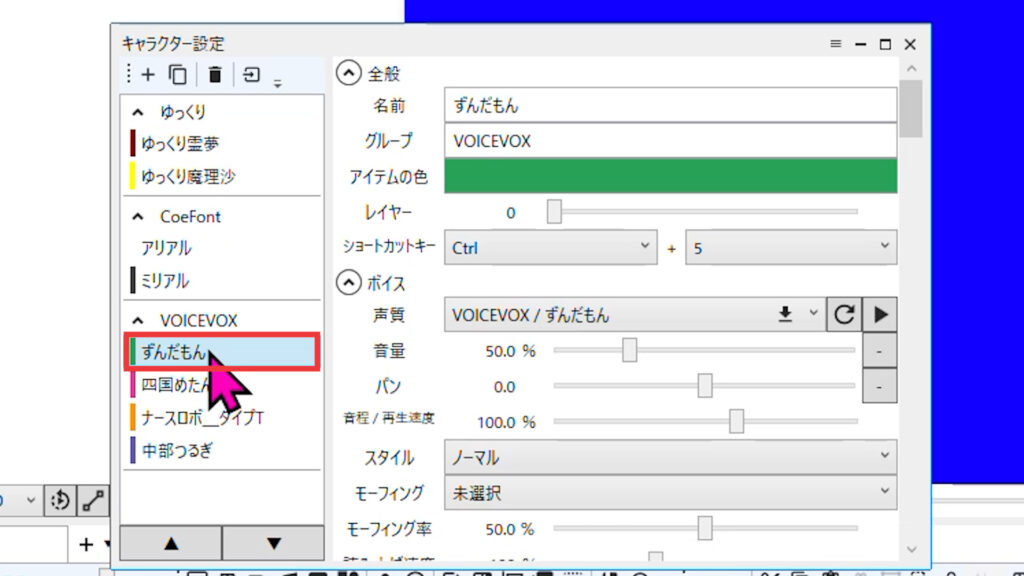
Task: Delete the selected character with the trash icon
Action: [215, 74]
